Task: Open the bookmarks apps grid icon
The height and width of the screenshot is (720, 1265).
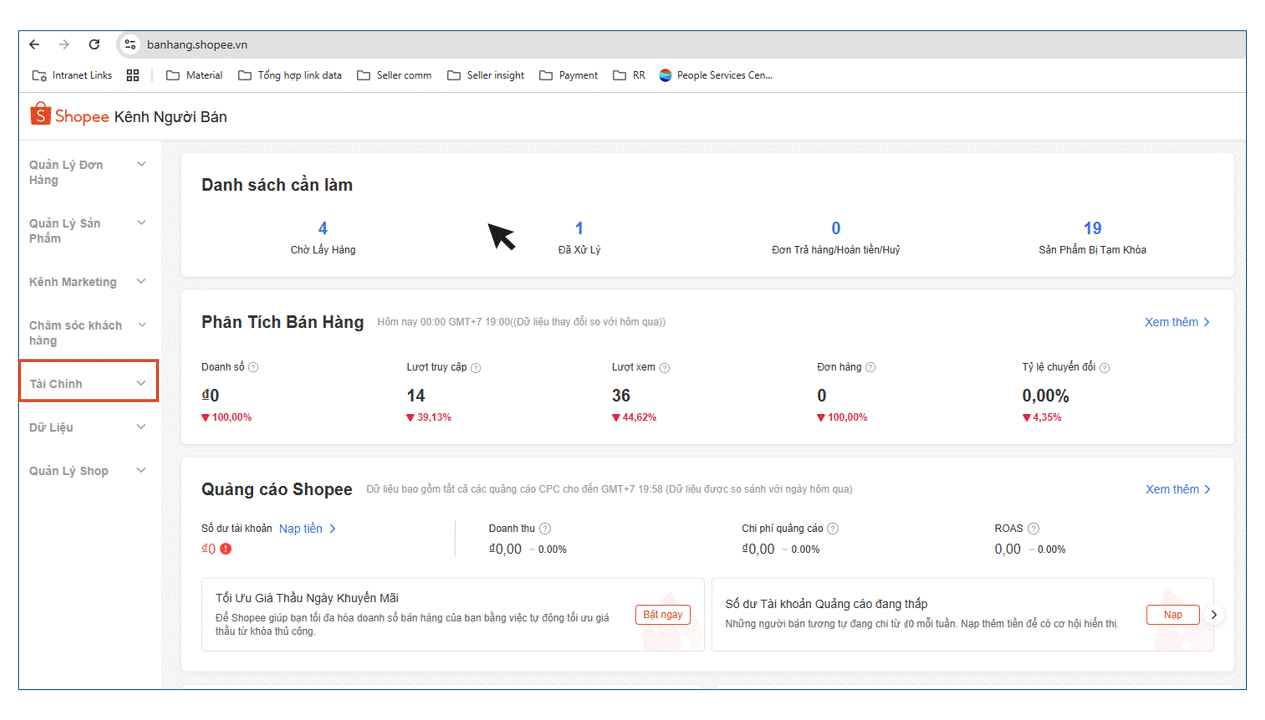Action: click(x=133, y=75)
